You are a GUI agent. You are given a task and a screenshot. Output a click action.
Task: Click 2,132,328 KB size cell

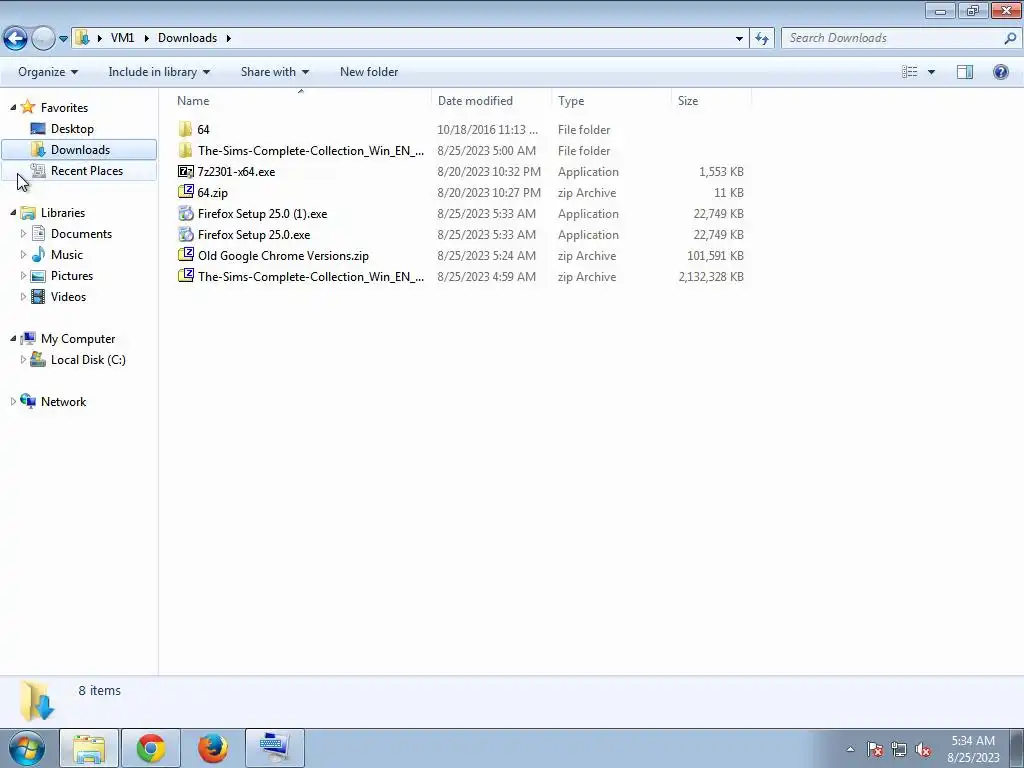click(711, 277)
